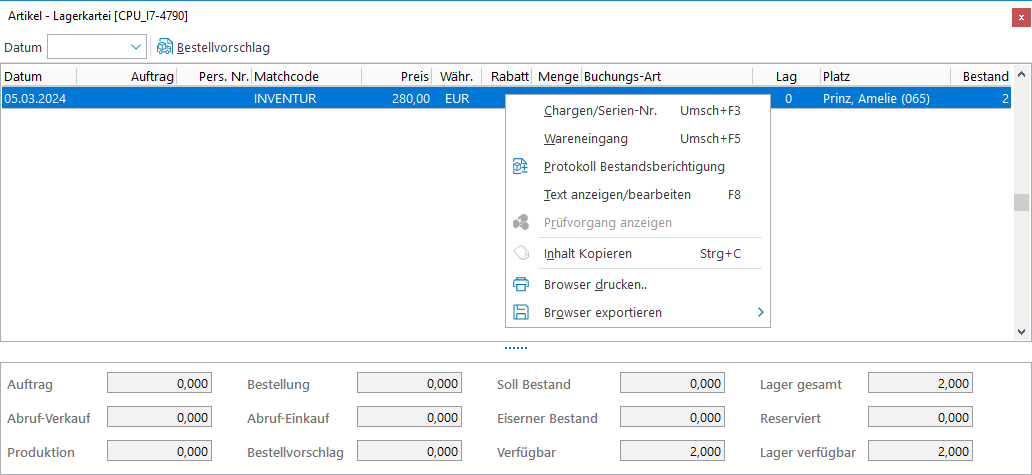Click the Bestellvorschlag cart icon

(x=165, y=47)
